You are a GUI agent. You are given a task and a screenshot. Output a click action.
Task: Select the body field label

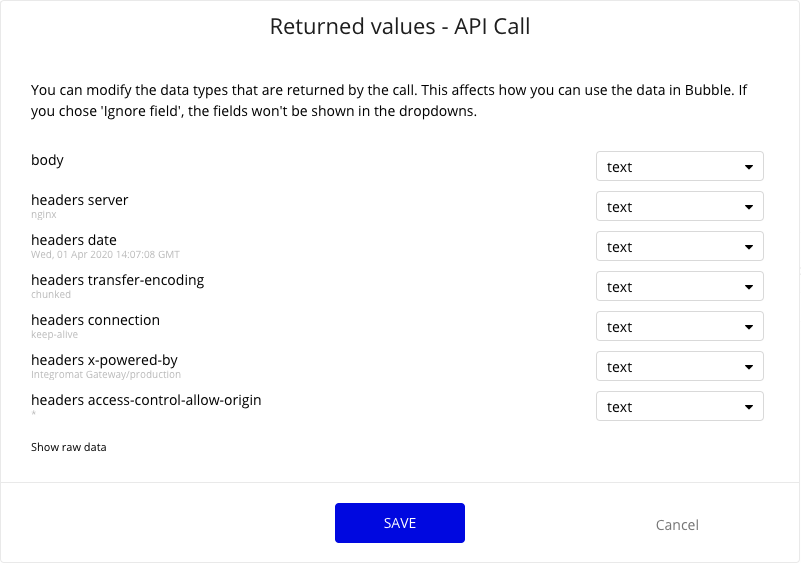tap(47, 160)
